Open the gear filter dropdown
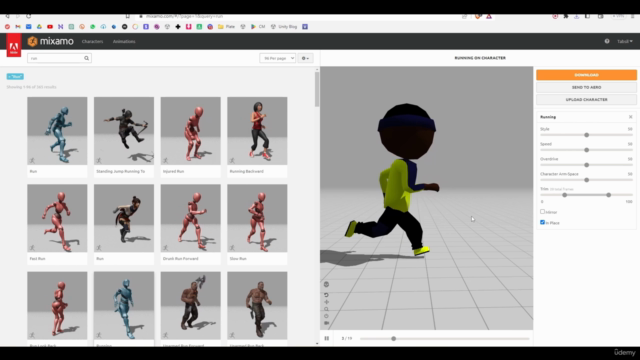640x360 pixels. pyautogui.click(x=305, y=58)
